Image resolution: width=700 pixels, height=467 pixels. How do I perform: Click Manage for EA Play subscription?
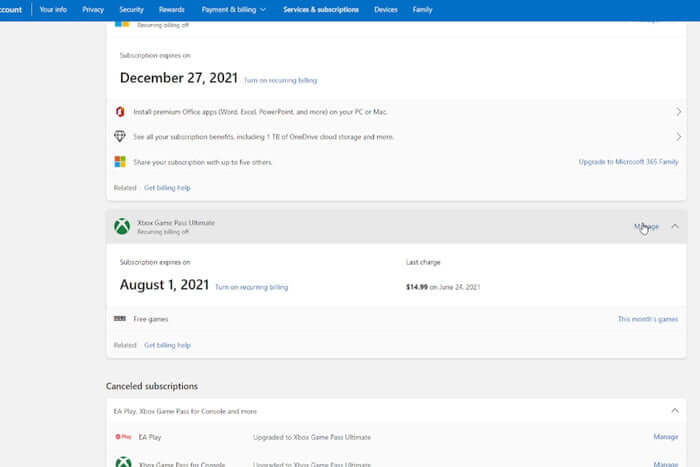coord(665,437)
